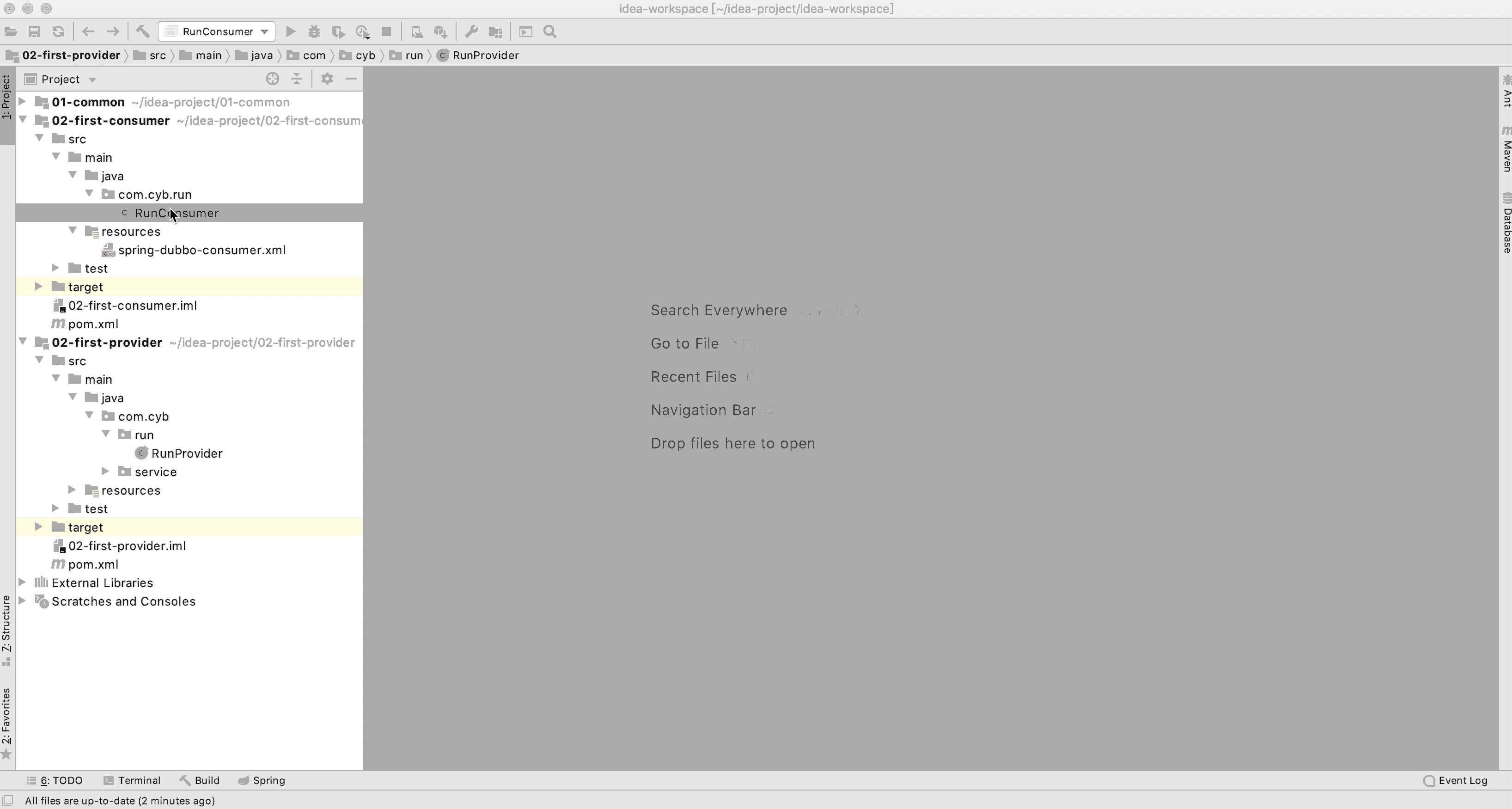Click the forward navigation arrow in toolbar
The width and height of the screenshot is (1512, 809).
(x=113, y=31)
